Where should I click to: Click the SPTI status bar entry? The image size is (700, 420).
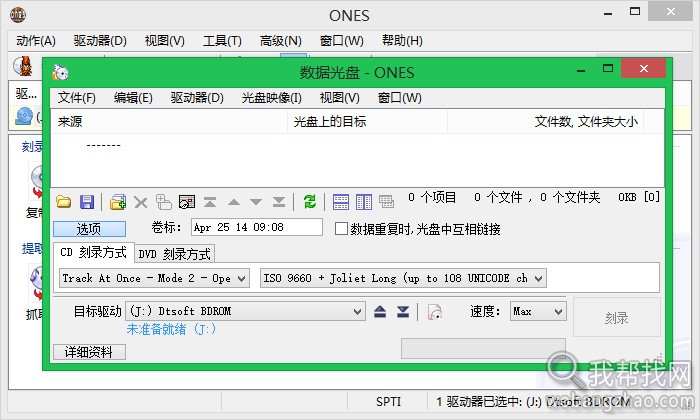tap(388, 402)
